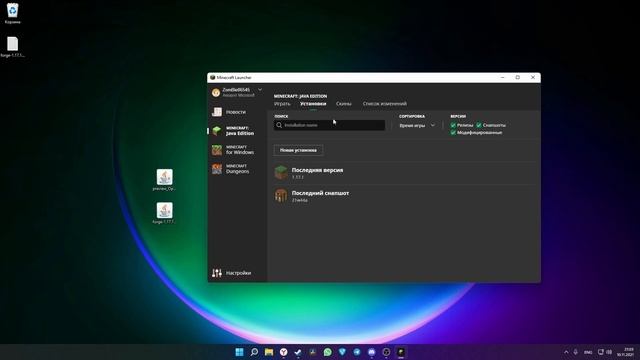Select the Последний снапшот installation row
Screen dimensions: 640x360
pos(404,196)
